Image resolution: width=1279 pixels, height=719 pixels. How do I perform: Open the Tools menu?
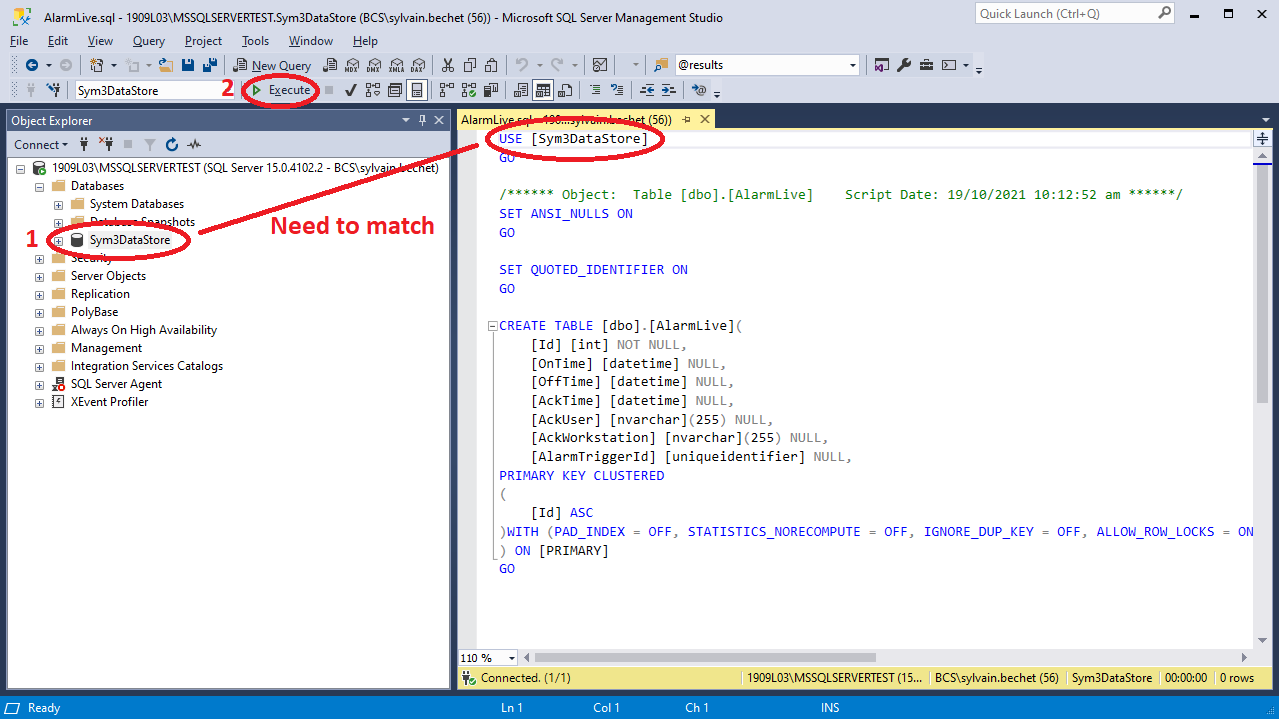255,41
